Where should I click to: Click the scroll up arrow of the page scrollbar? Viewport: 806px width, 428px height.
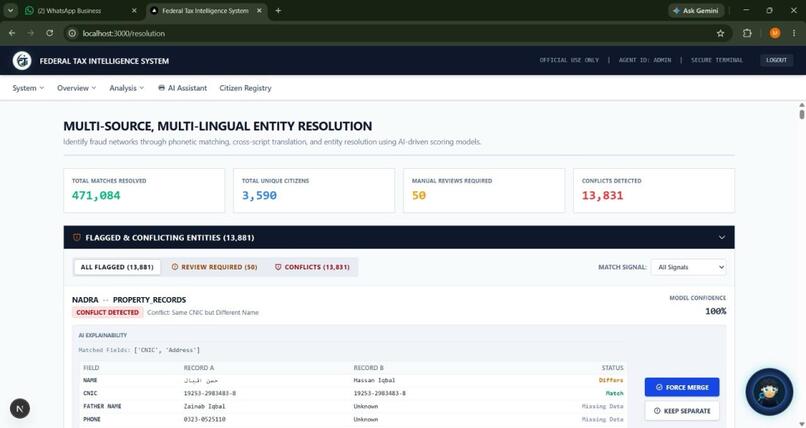801,104
